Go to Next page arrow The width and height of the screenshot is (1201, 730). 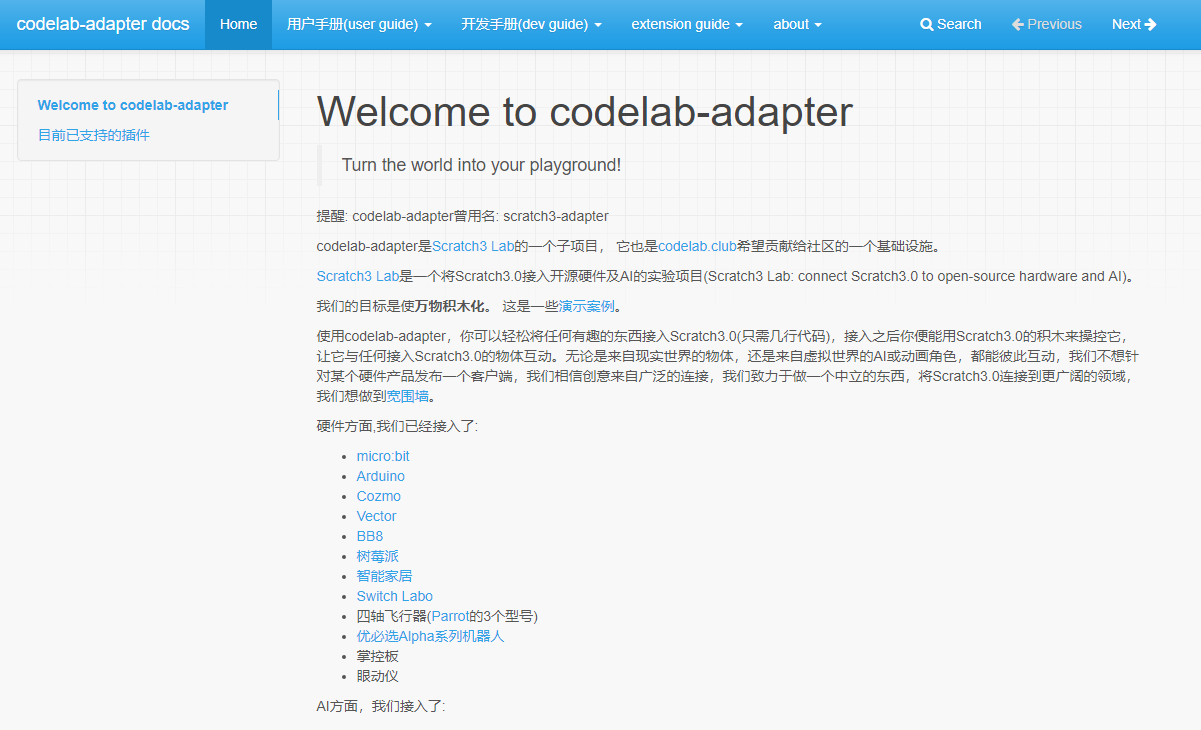click(x=1150, y=24)
